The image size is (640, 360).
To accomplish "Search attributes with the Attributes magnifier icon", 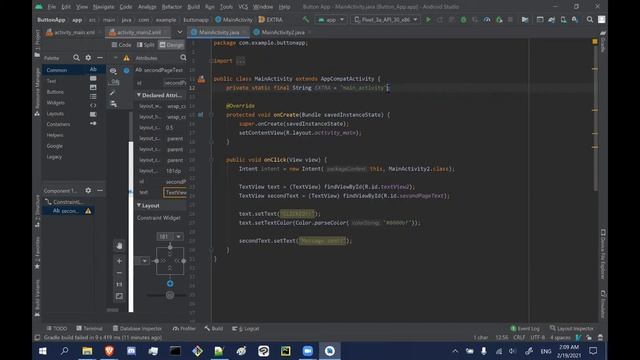I will pos(183,58).
